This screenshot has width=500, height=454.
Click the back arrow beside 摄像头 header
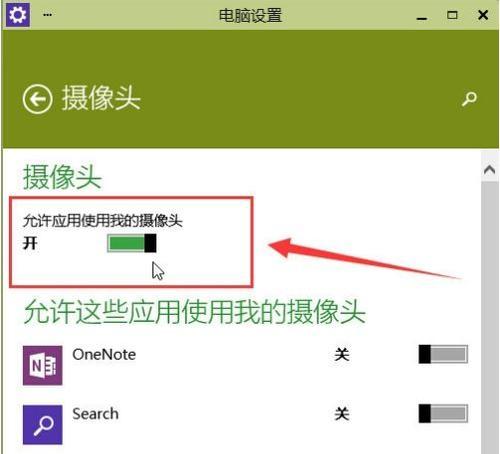point(37,99)
